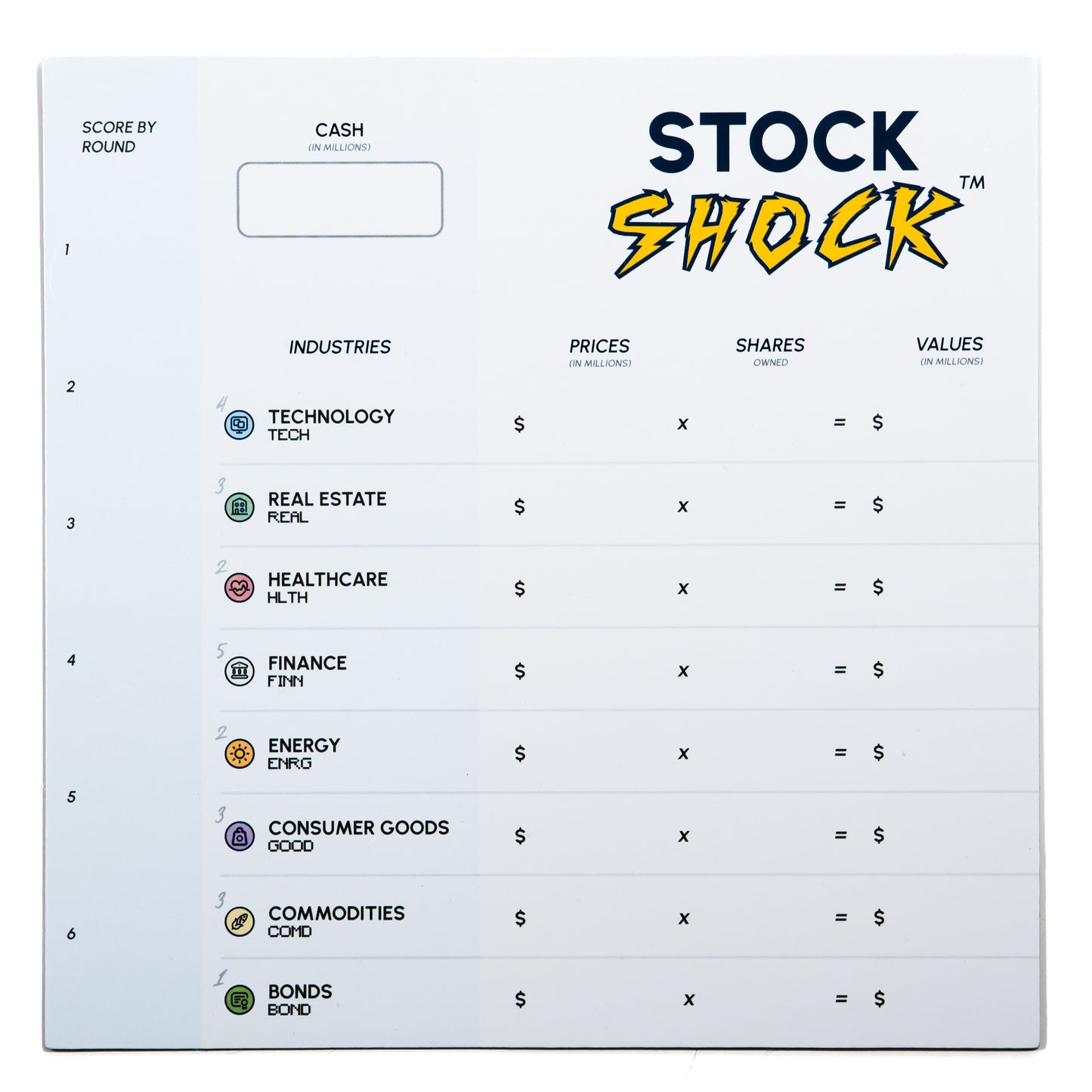Click the Finance row multiplication sign

click(x=683, y=671)
